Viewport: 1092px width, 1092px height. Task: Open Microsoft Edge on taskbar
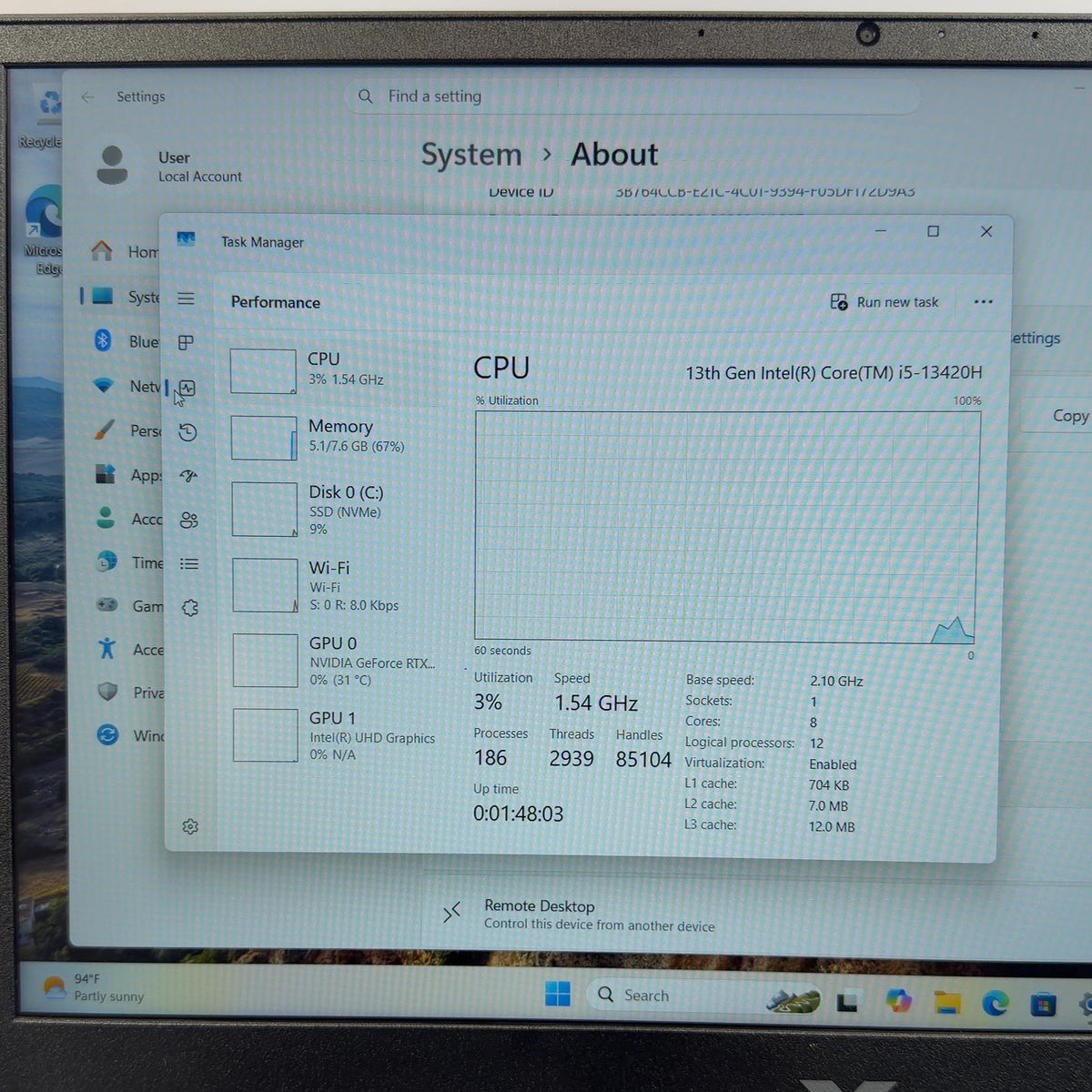coord(995,1004)
